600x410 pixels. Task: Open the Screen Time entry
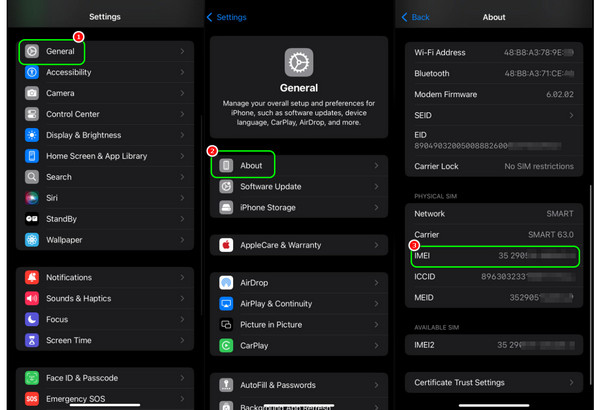tap(105, 340)
